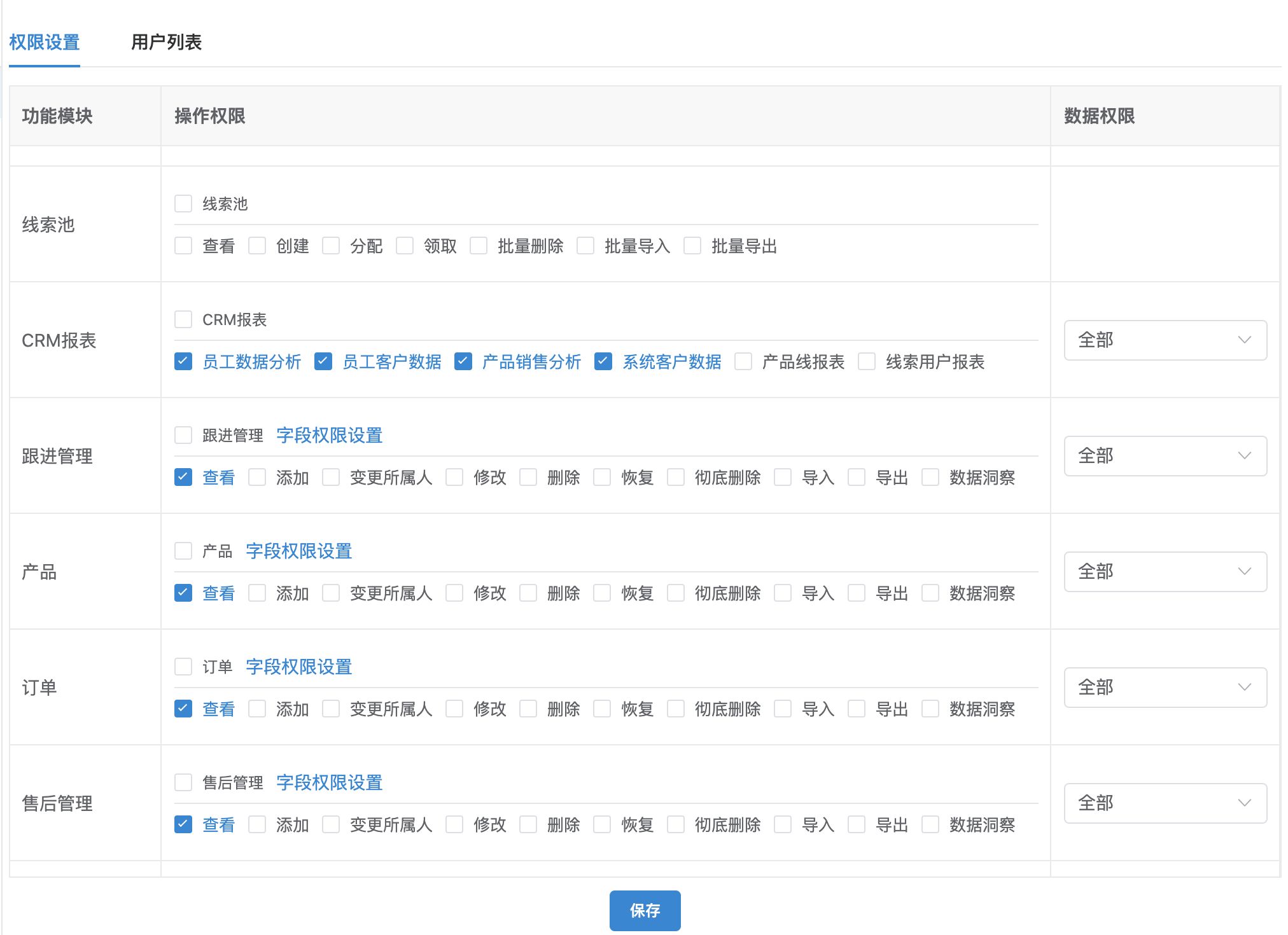
Task: Uncheck 员工数据分析 checkbox
Action: (x=183, y=362)
